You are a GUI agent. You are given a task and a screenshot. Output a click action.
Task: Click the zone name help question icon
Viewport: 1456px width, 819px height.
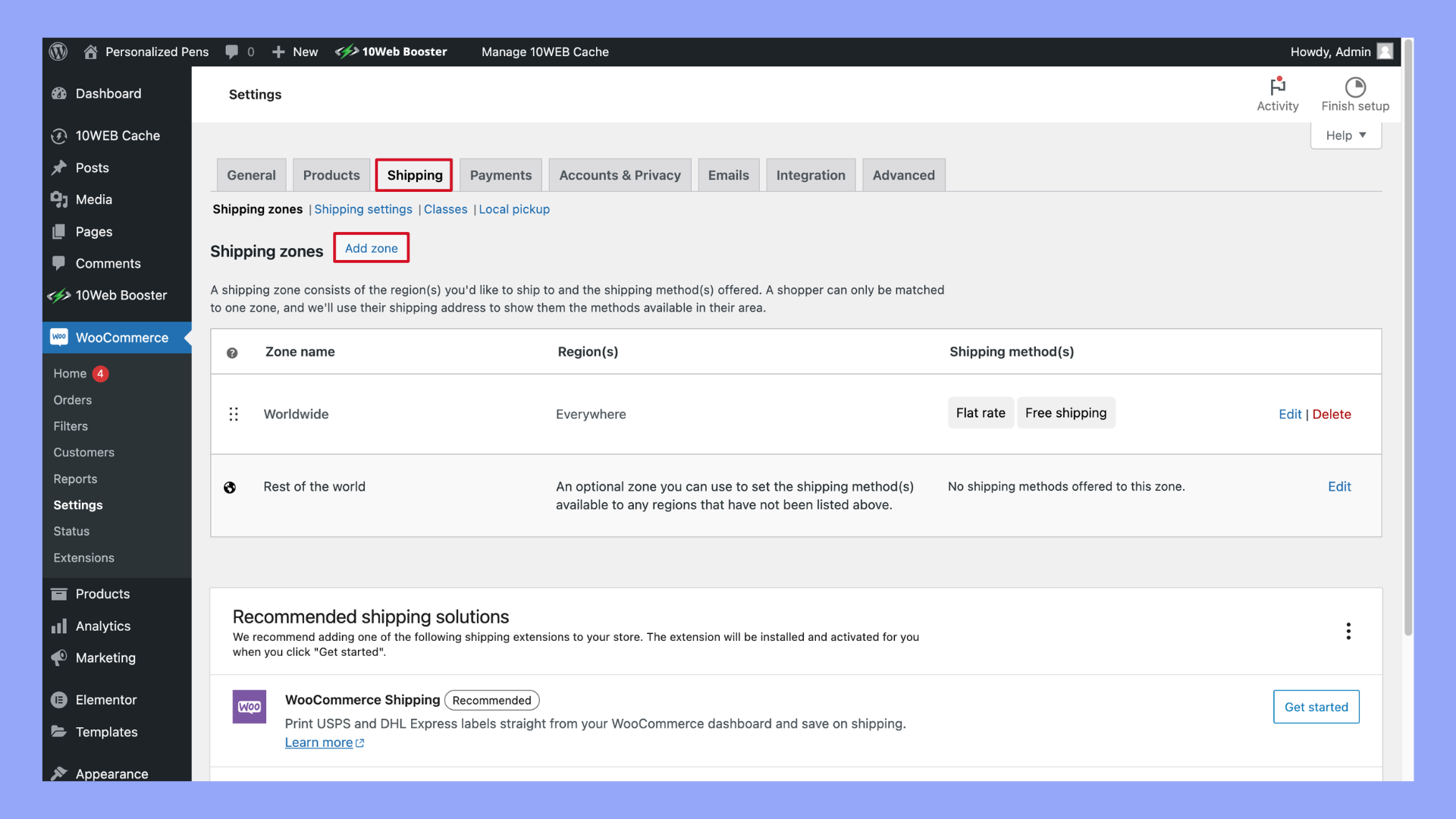coord(232,353)
